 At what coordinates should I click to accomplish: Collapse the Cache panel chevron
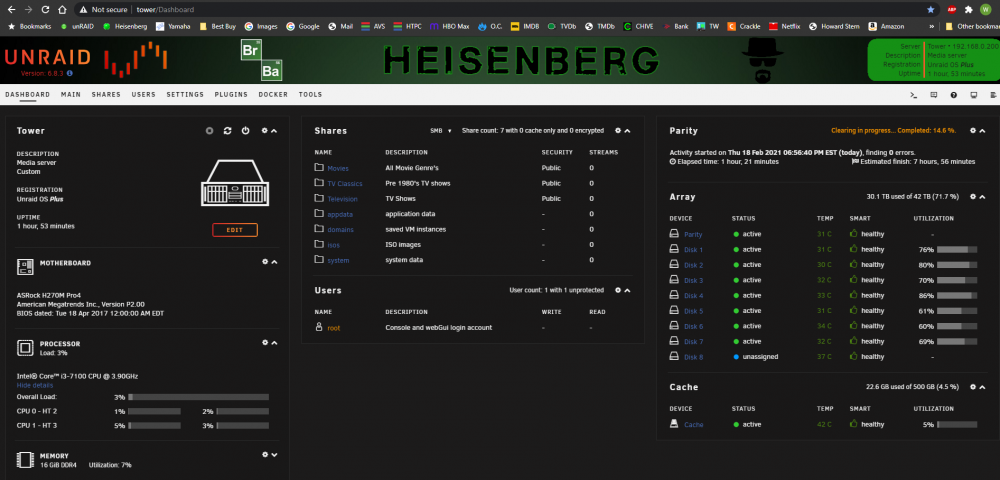983,386
